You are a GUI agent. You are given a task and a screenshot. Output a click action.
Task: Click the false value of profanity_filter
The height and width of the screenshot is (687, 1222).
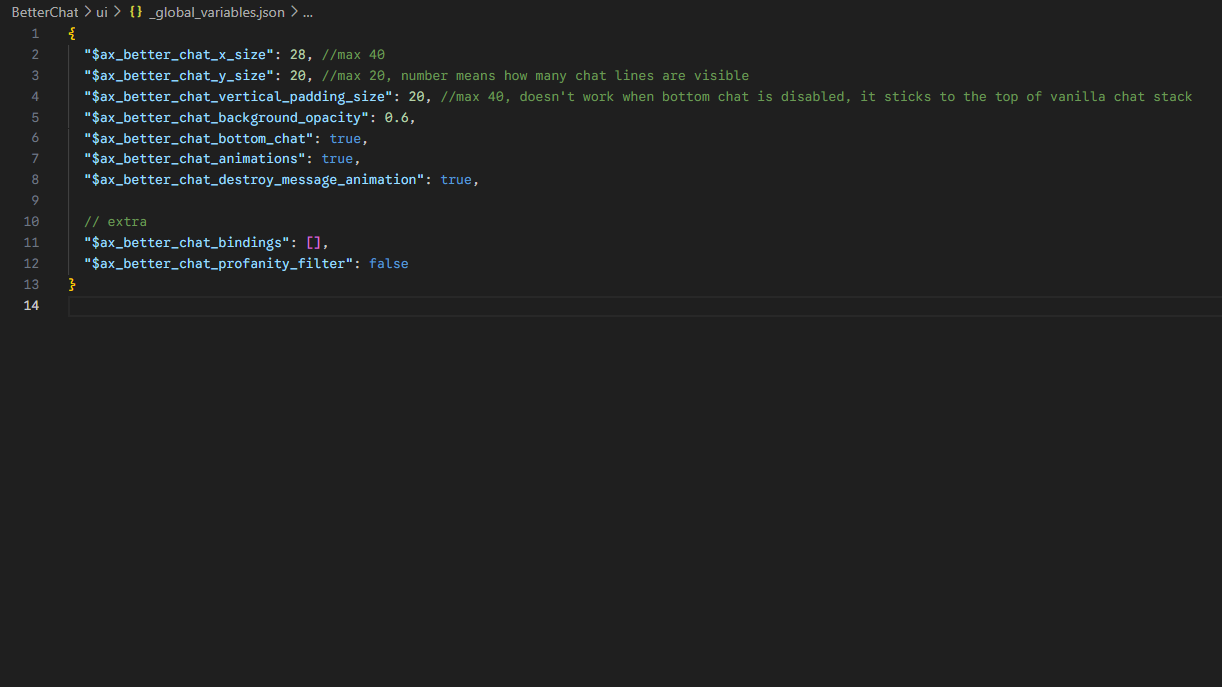pyautogui.click(x=388, y=264)
